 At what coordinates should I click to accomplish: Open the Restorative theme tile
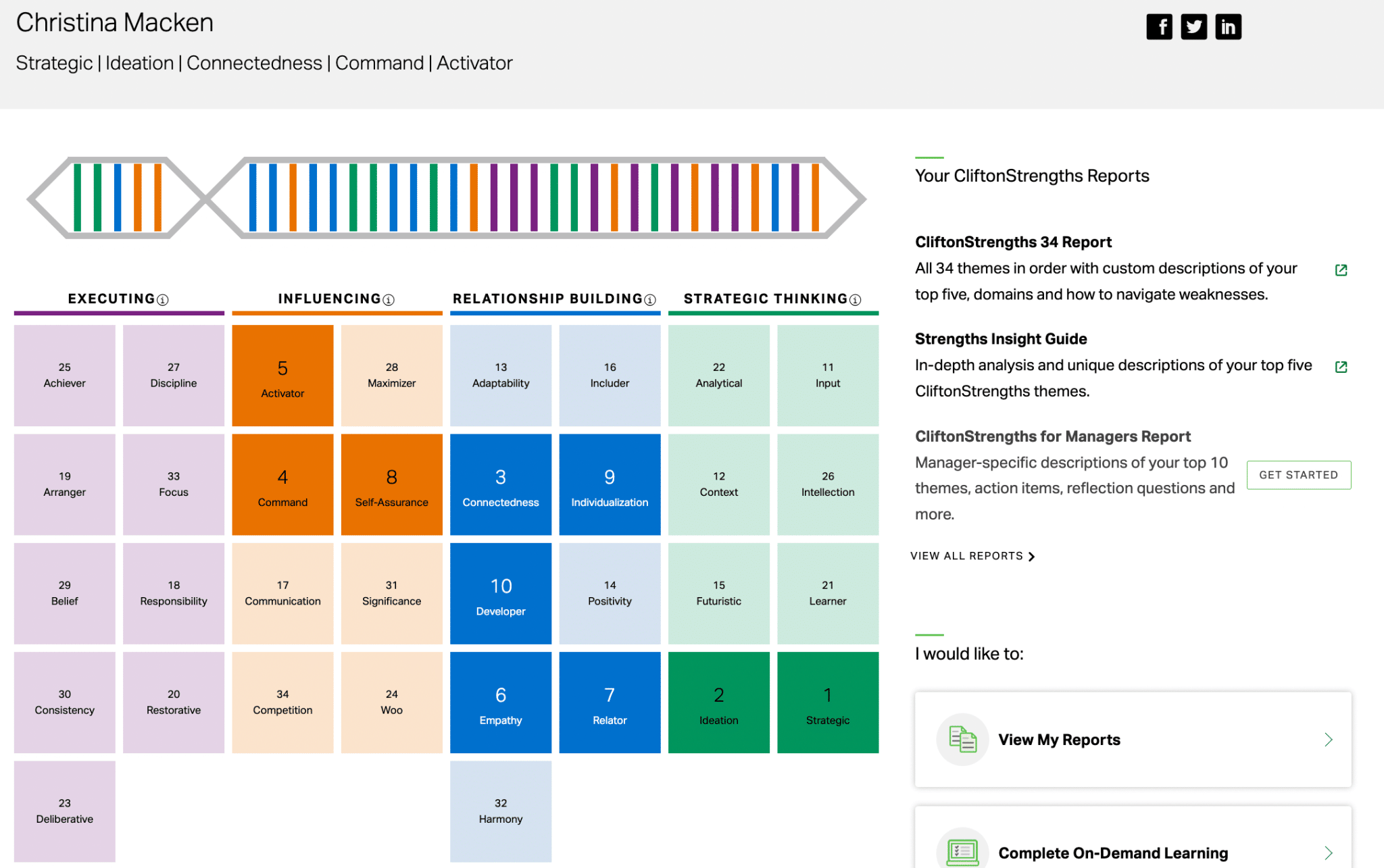pyautogui.click(x=174, y=703)
